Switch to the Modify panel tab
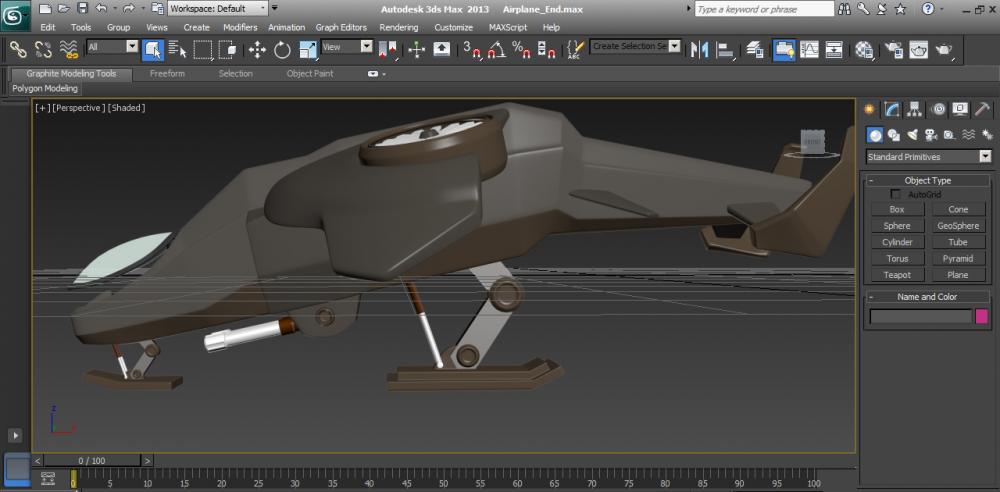Screen dimensions: 1000x492 892,110
